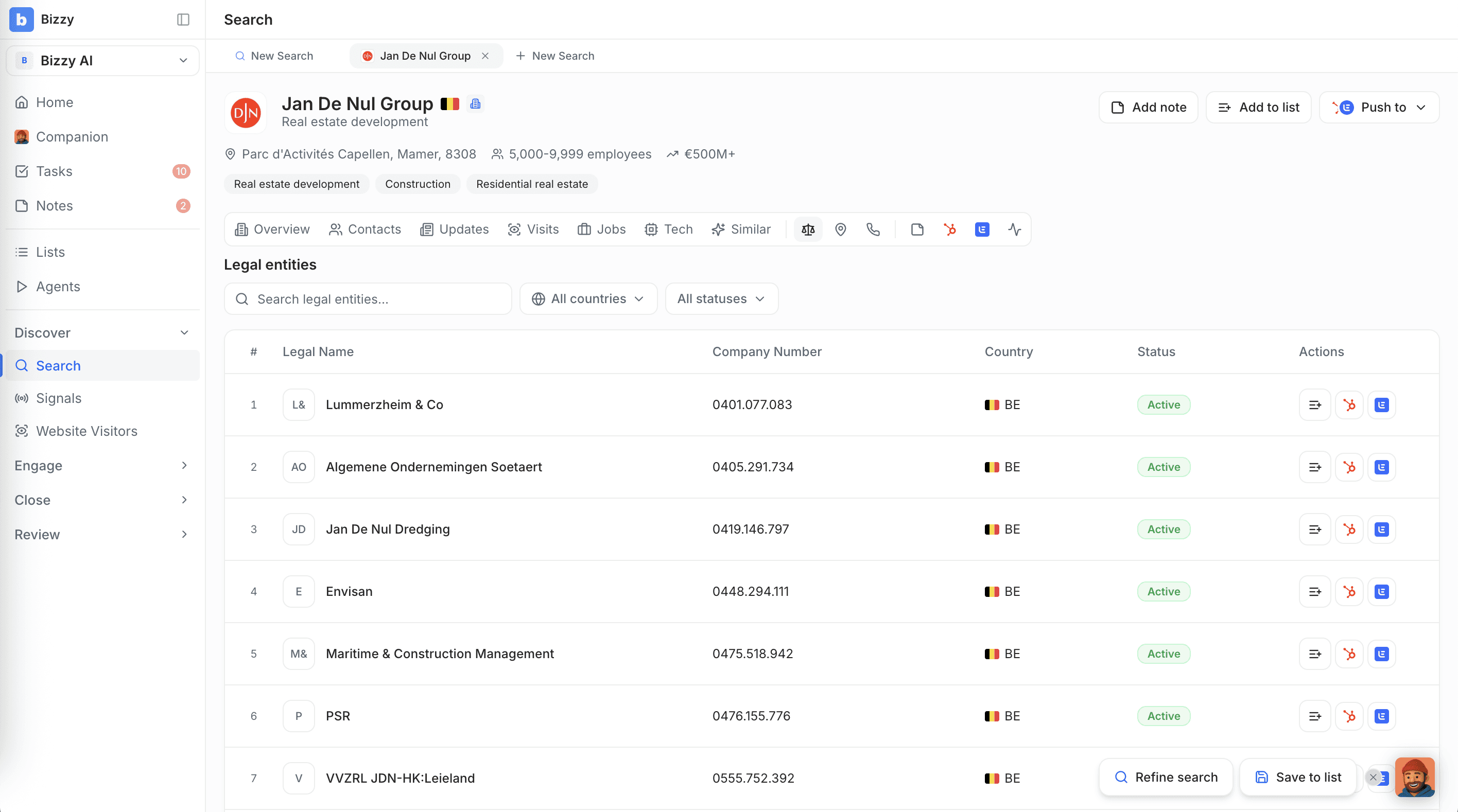Open the Tech tab

668,229
